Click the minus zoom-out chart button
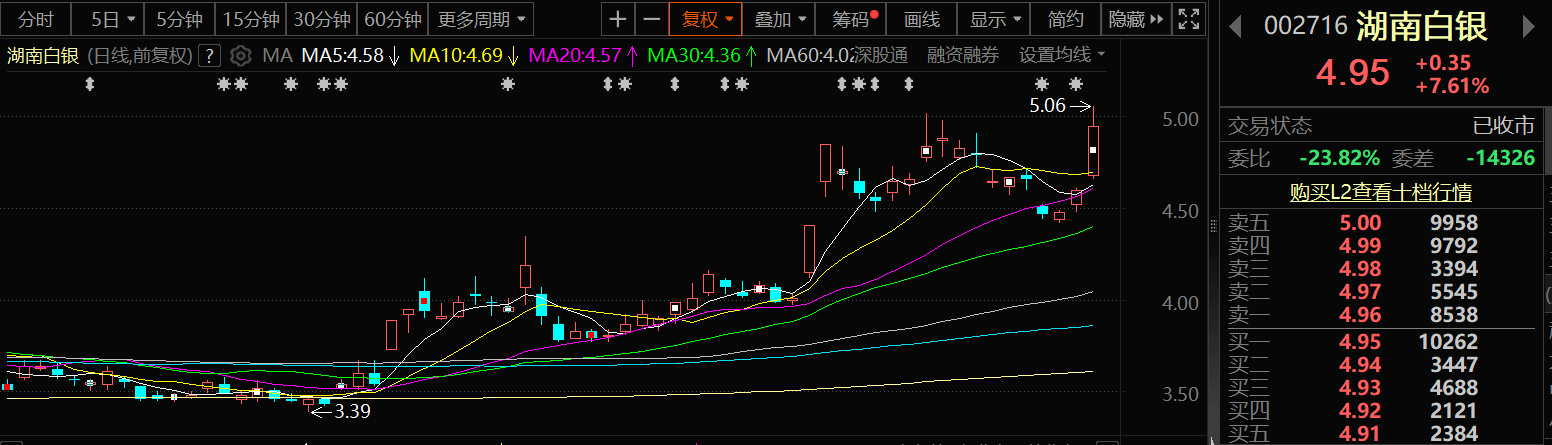The width and height of the screenshot is (1552, 445). pos(652,19)
